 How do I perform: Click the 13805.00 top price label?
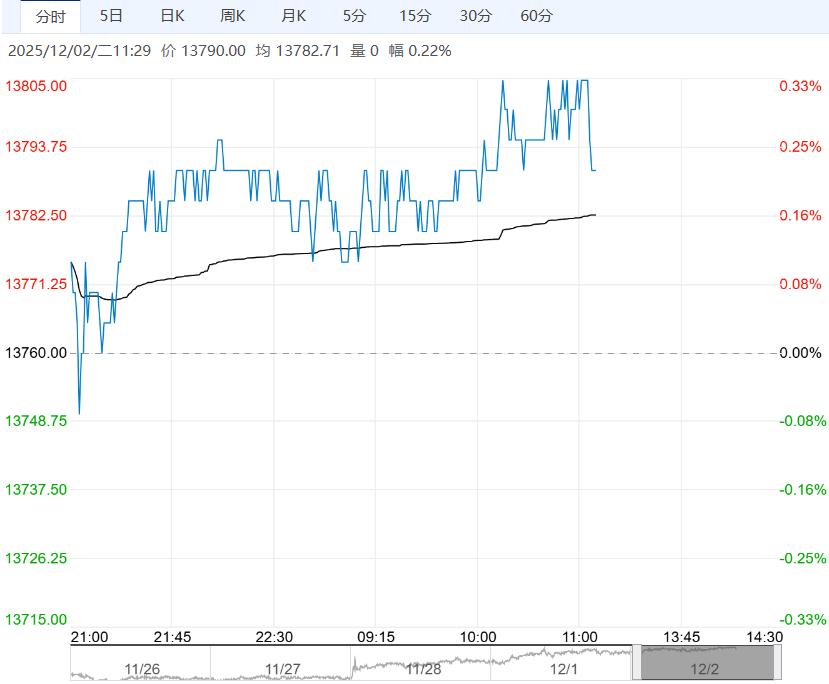pyautogui.click(x=37, y=86)
